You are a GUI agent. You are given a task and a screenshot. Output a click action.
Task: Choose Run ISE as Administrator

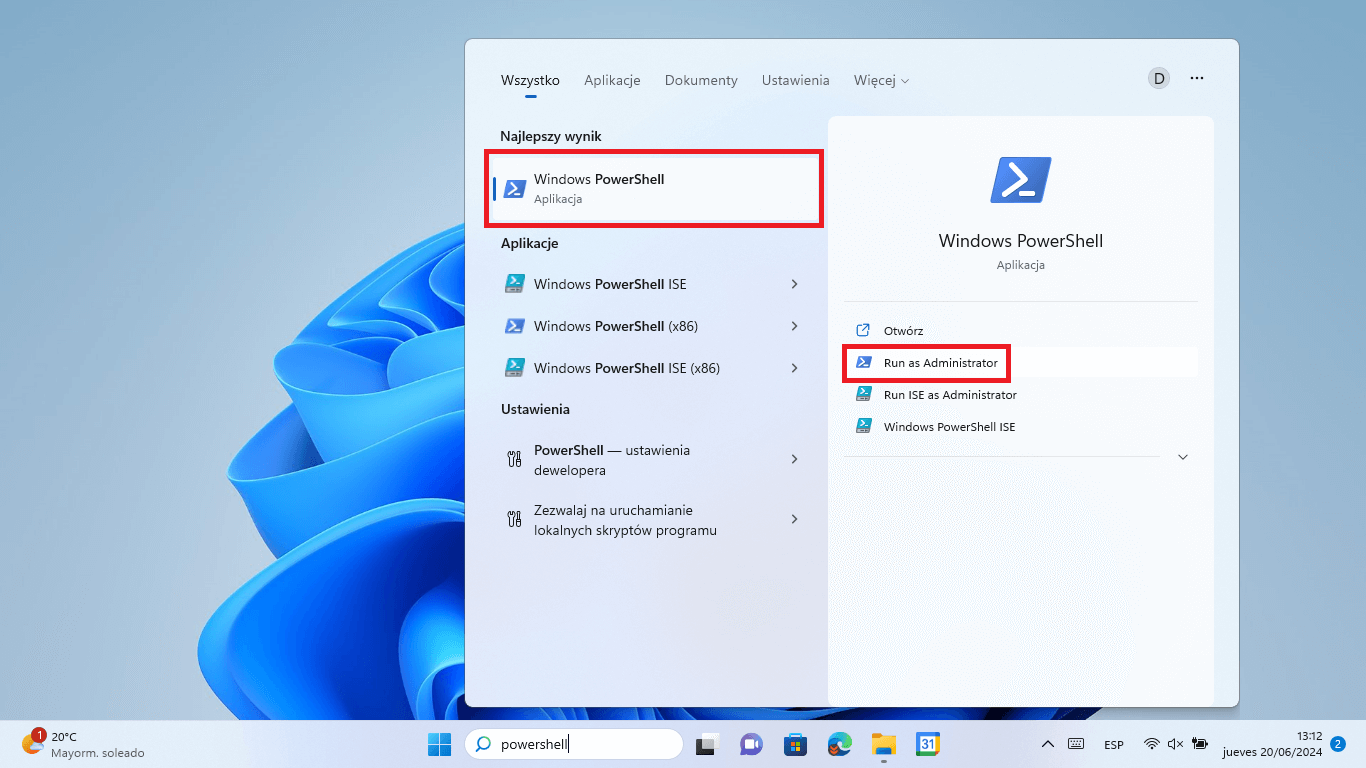click(x=950, y=395)
